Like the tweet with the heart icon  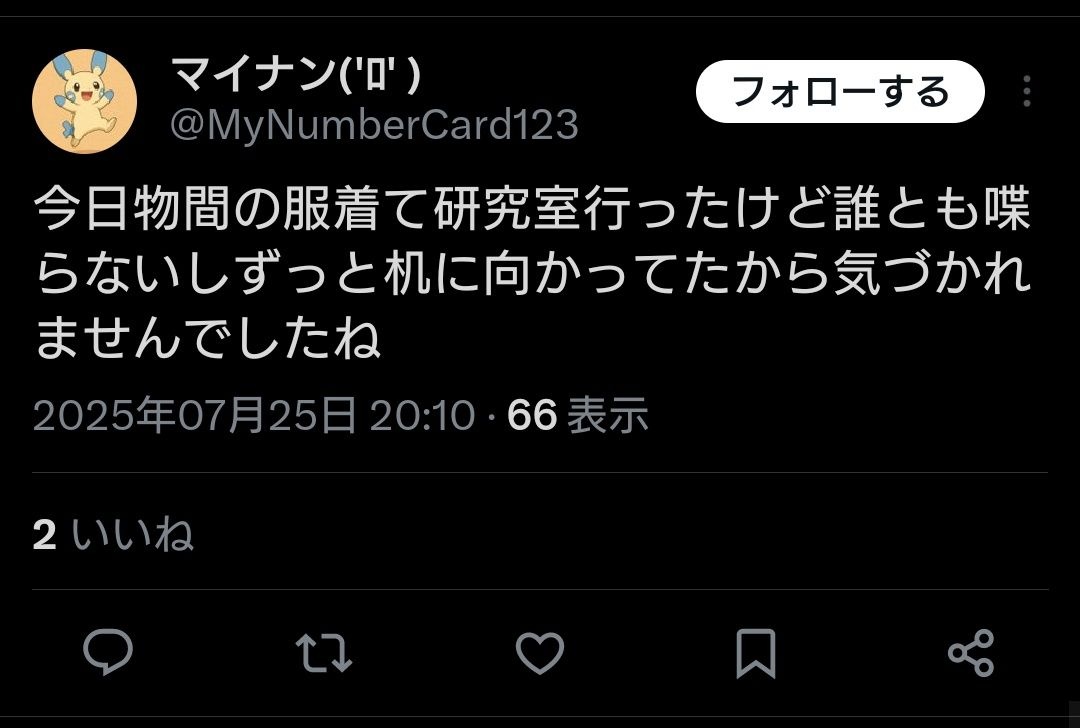pos(540,652)
